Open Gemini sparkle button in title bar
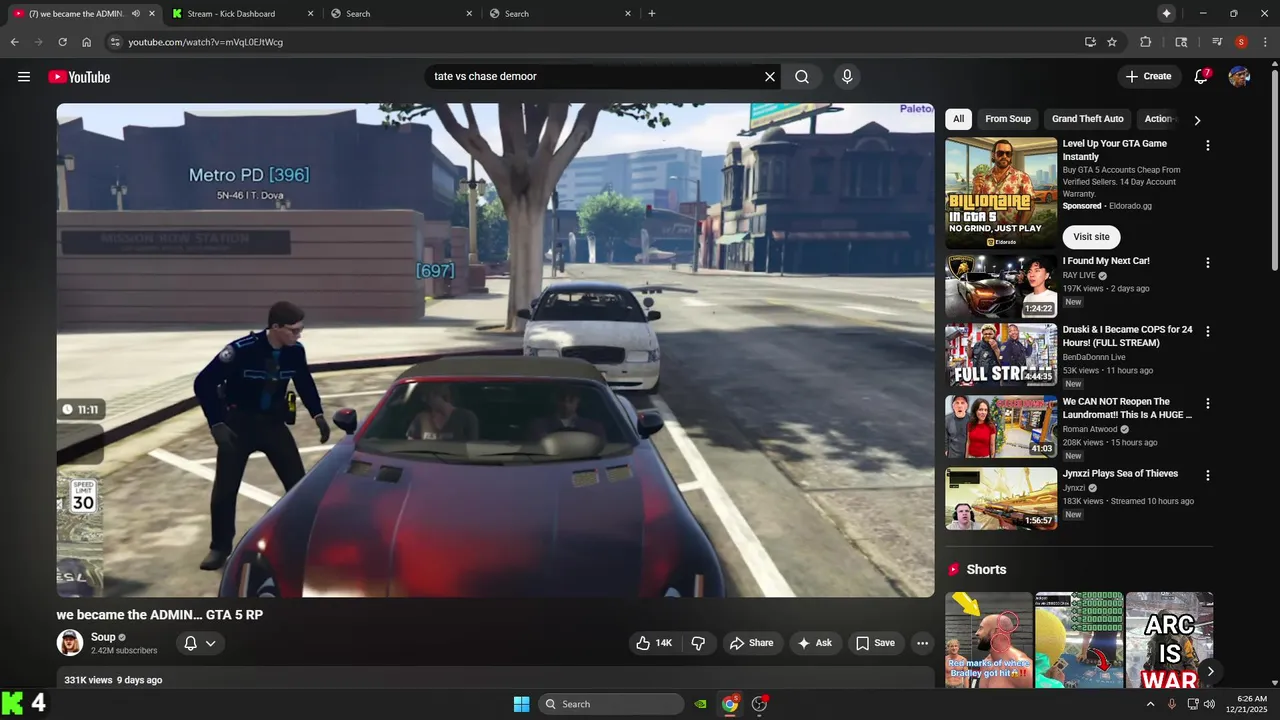 point(1166,13)
